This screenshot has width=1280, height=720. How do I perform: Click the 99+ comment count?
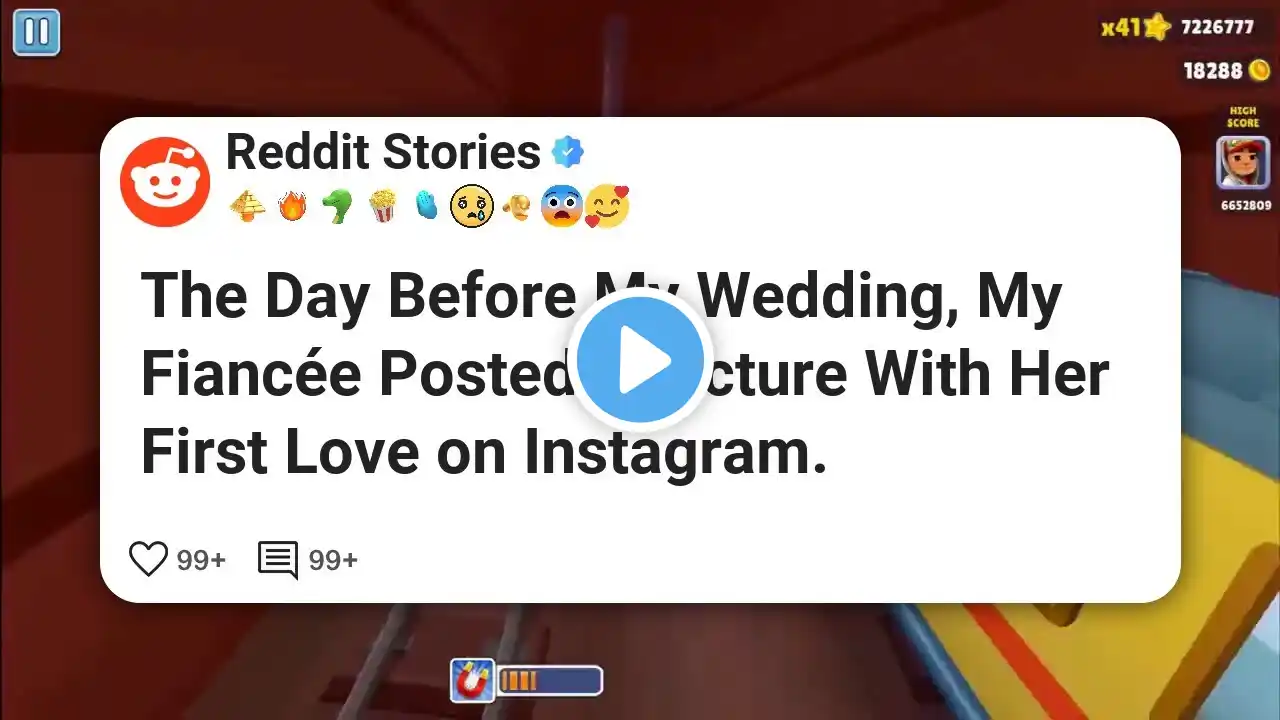(333, 561)
